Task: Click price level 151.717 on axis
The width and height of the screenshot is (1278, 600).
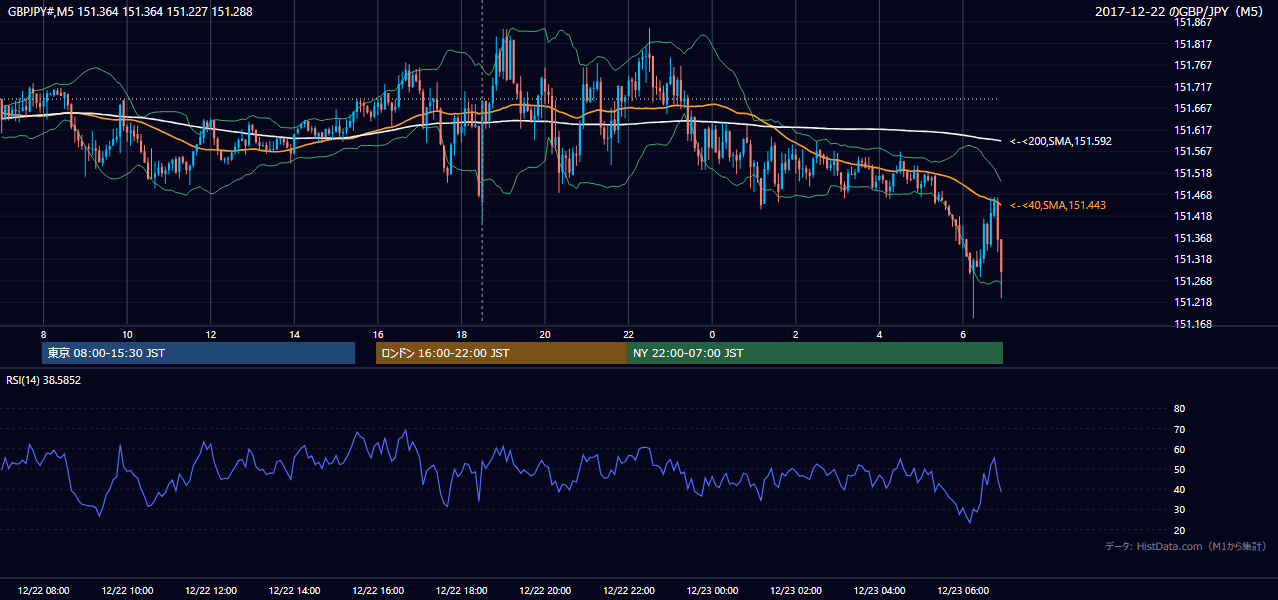Action: point(1193,87)
